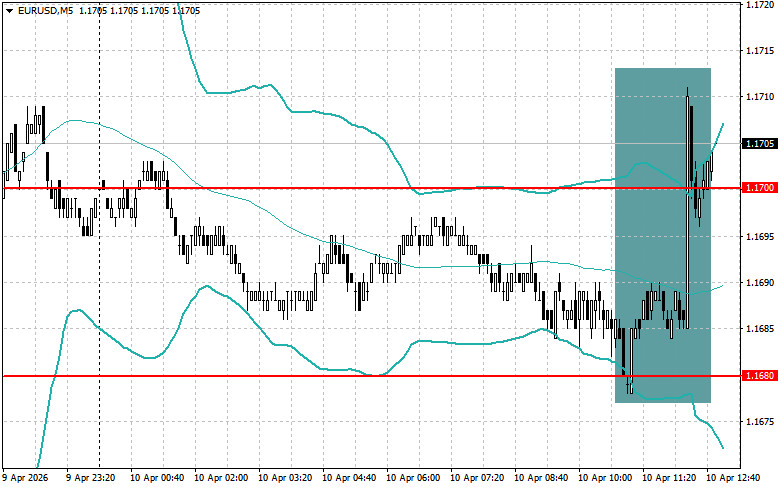Click the 10 Apr 11:20 time label
The image size is (781, 489).
(x=669, y=478)
